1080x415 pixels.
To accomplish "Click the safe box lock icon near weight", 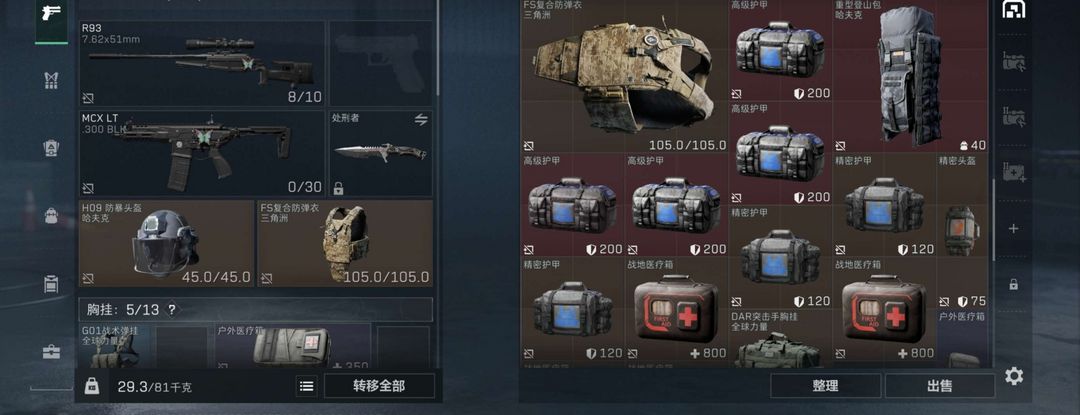I will pyautogui.click(x=92, y=386).
